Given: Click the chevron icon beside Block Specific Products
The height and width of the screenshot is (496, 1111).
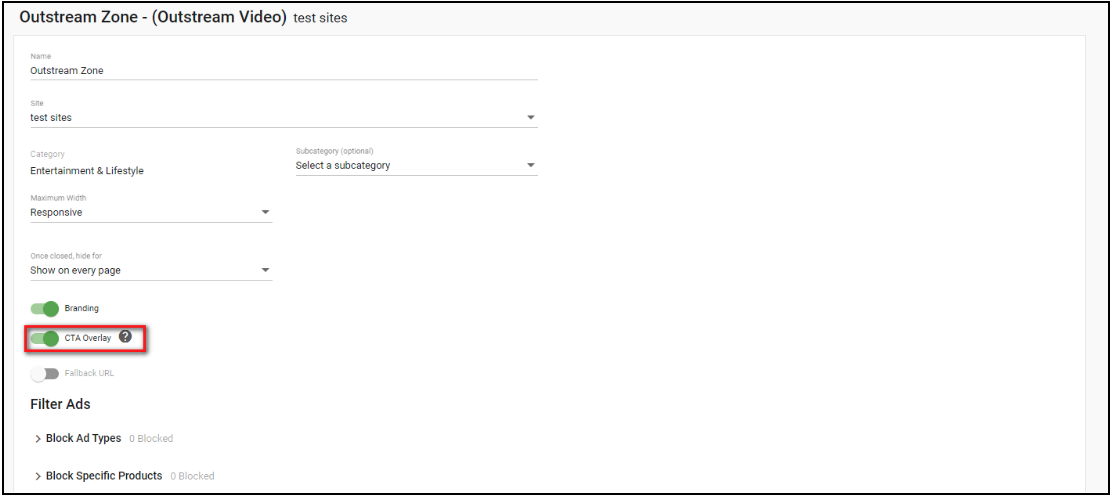Looking at the screenshot, I should (x=38, y=476).
